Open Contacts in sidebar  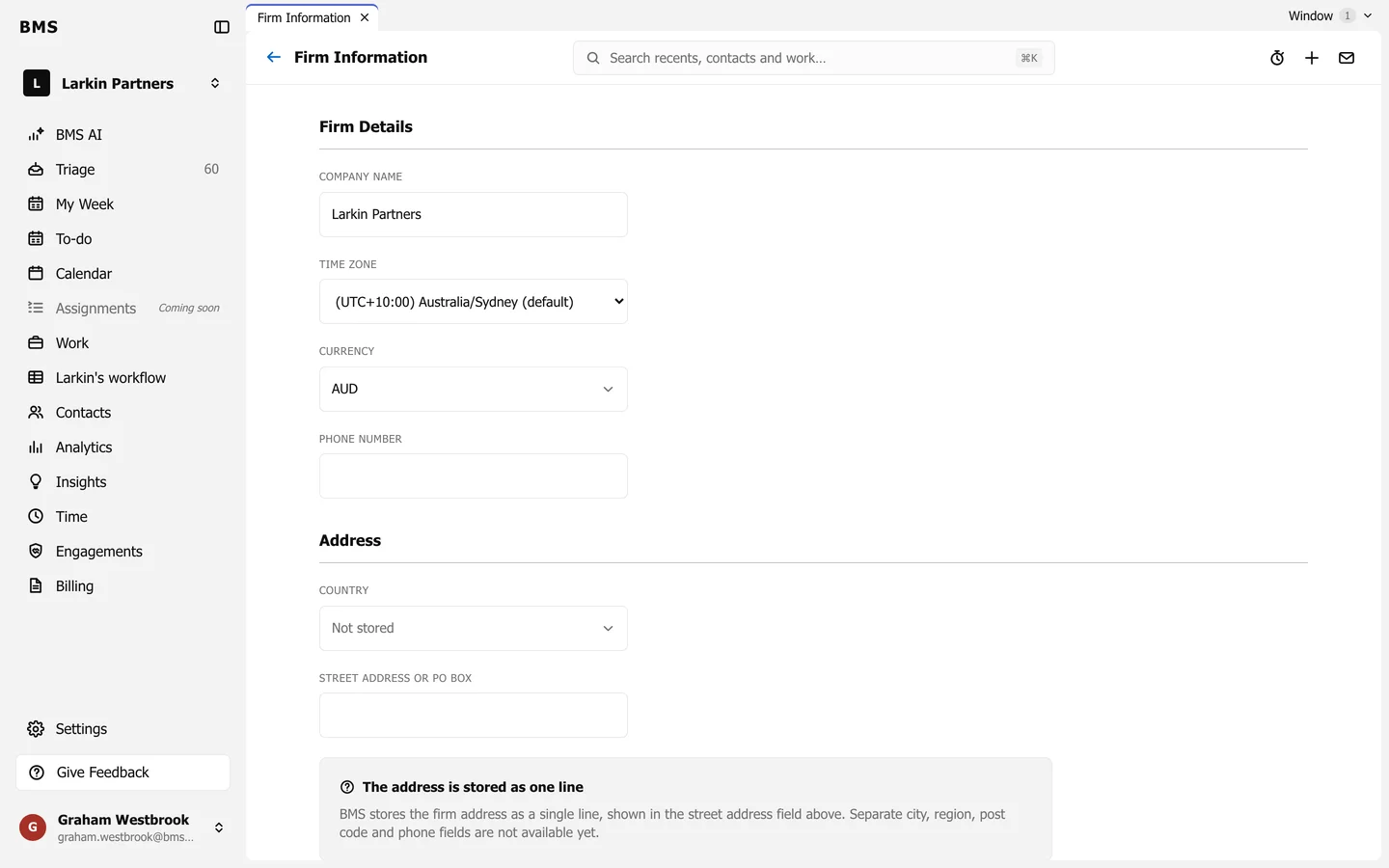click(x=123, y=413)
